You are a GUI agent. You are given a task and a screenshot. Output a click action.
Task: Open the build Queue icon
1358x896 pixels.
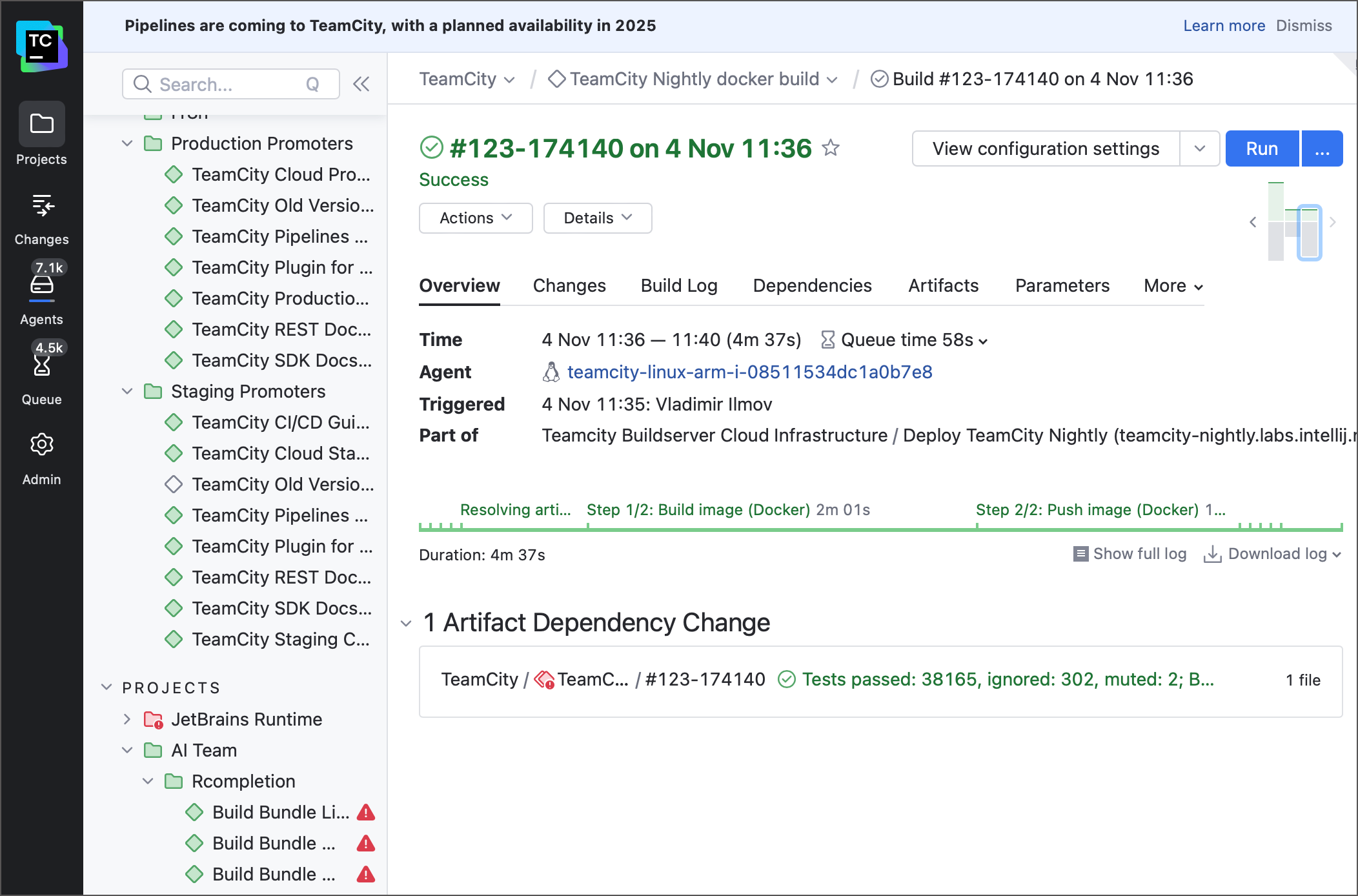(x=42, y=366)
